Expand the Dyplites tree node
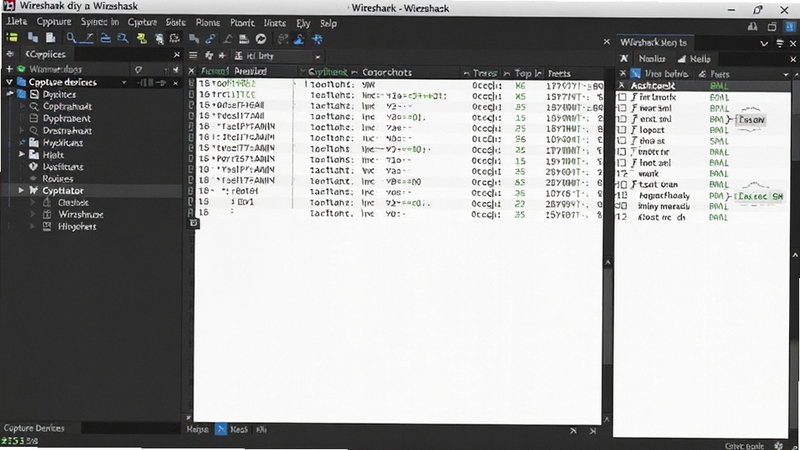 (10, 94)
